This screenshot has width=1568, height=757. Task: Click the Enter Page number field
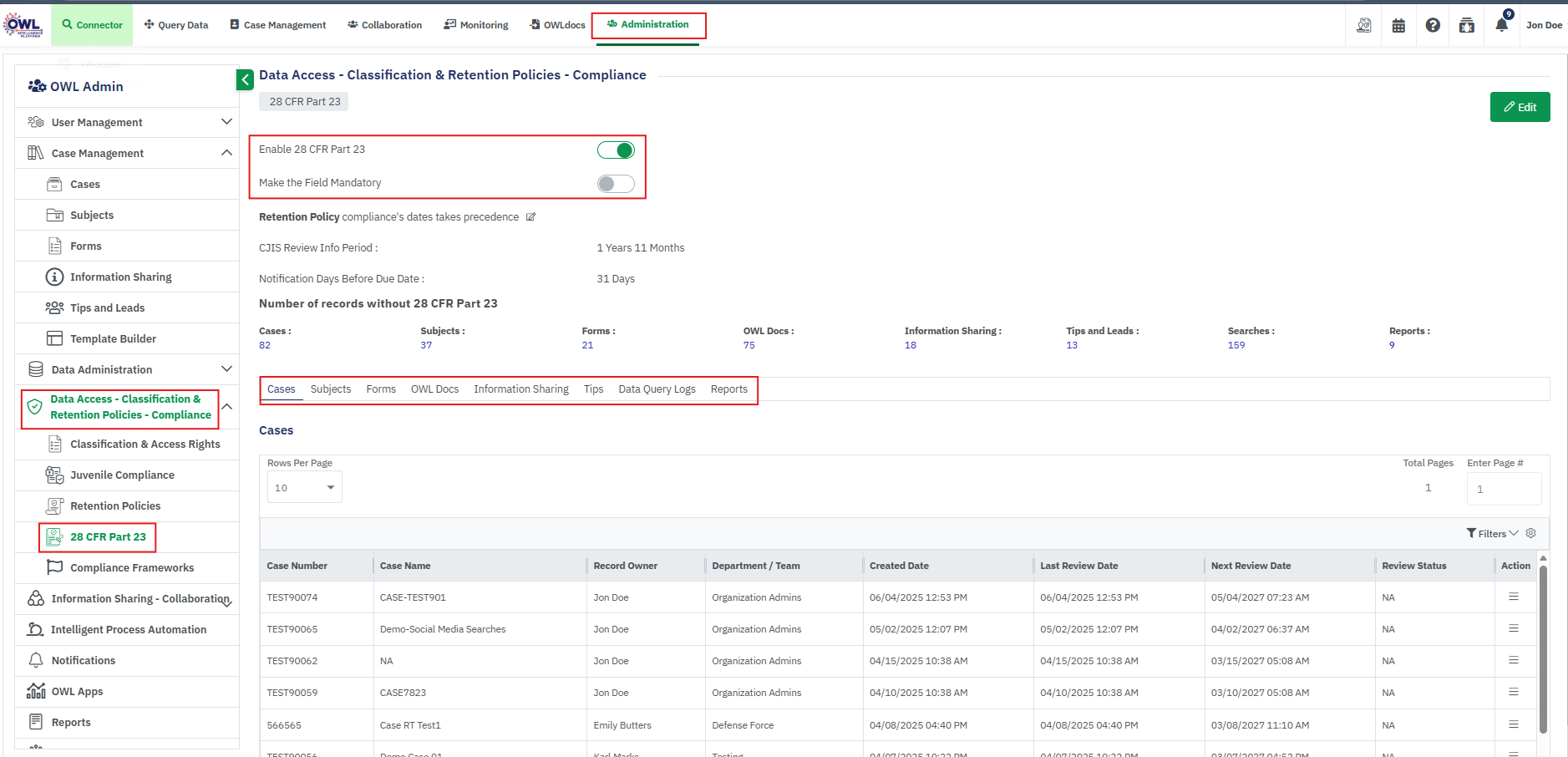click(x=1504, y=490)
